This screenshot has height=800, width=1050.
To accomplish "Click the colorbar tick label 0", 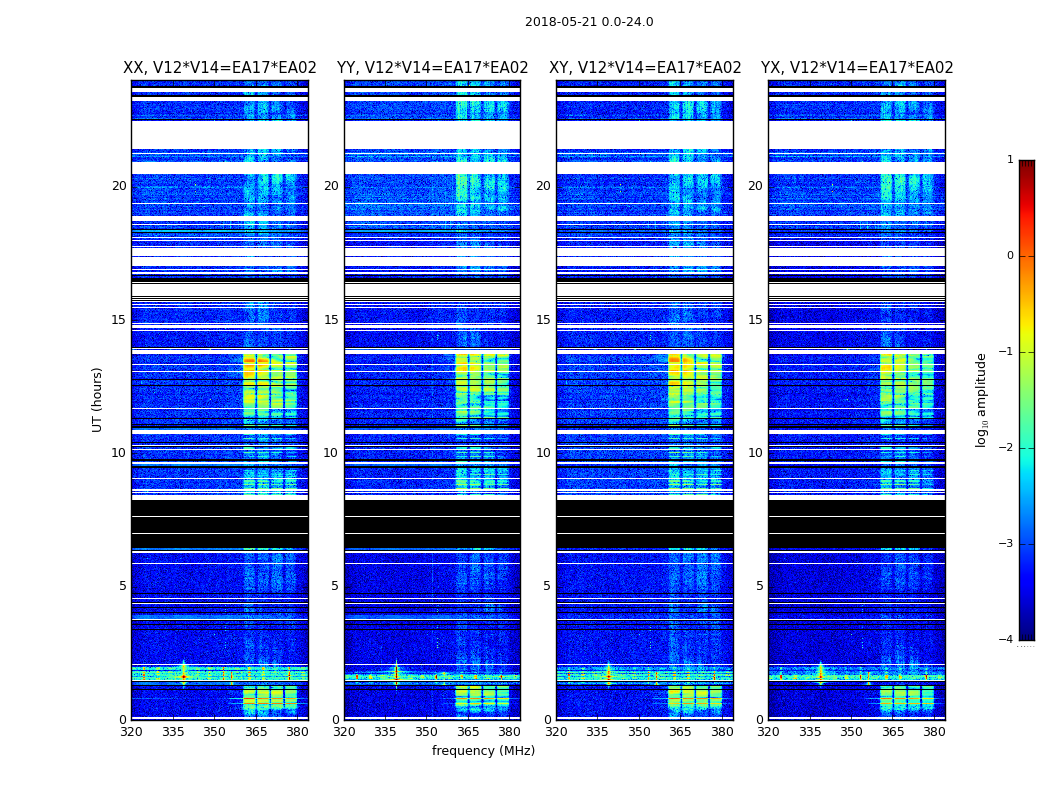I will [x=1010, y=256].
